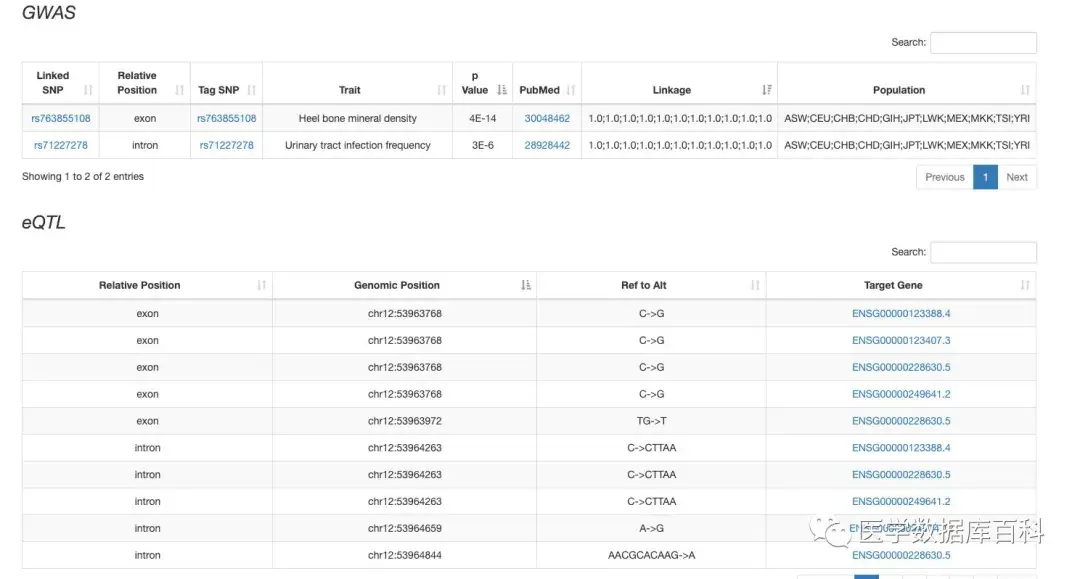Open PubMed link 28928442
The image size is (1080, 579).
point(547,145)
